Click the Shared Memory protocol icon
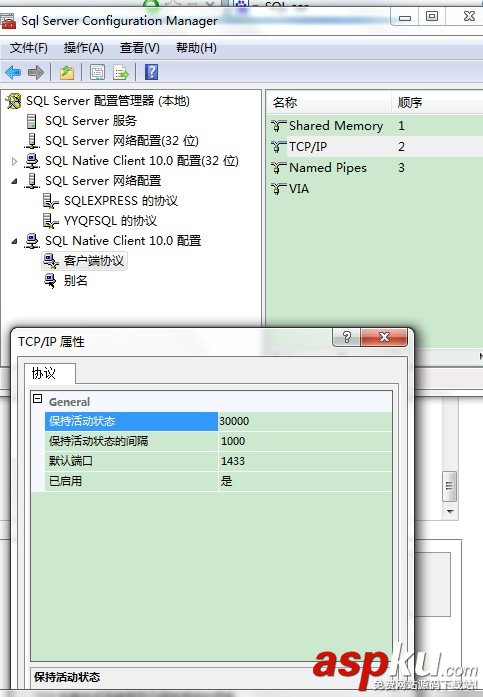483x697 pixels. tap(278, 126)
